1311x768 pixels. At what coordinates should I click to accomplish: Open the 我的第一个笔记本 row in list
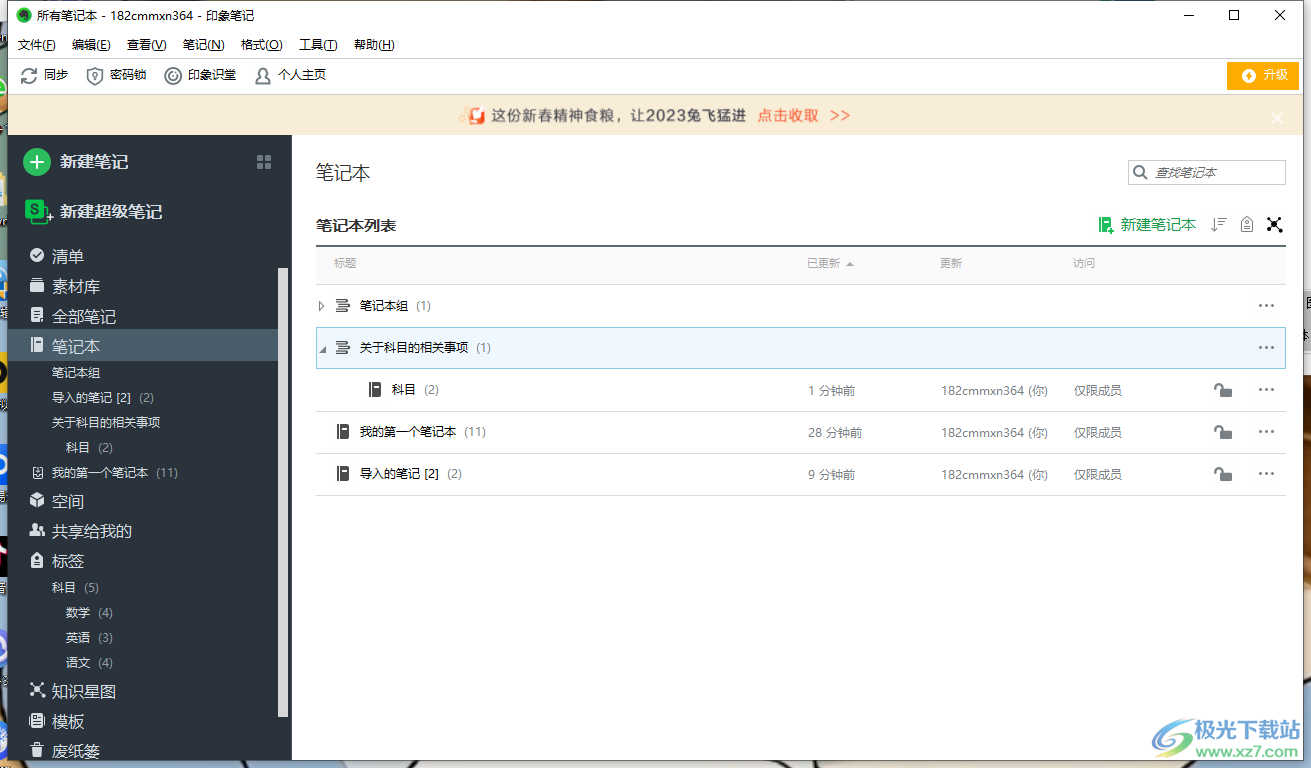[800, 432]
